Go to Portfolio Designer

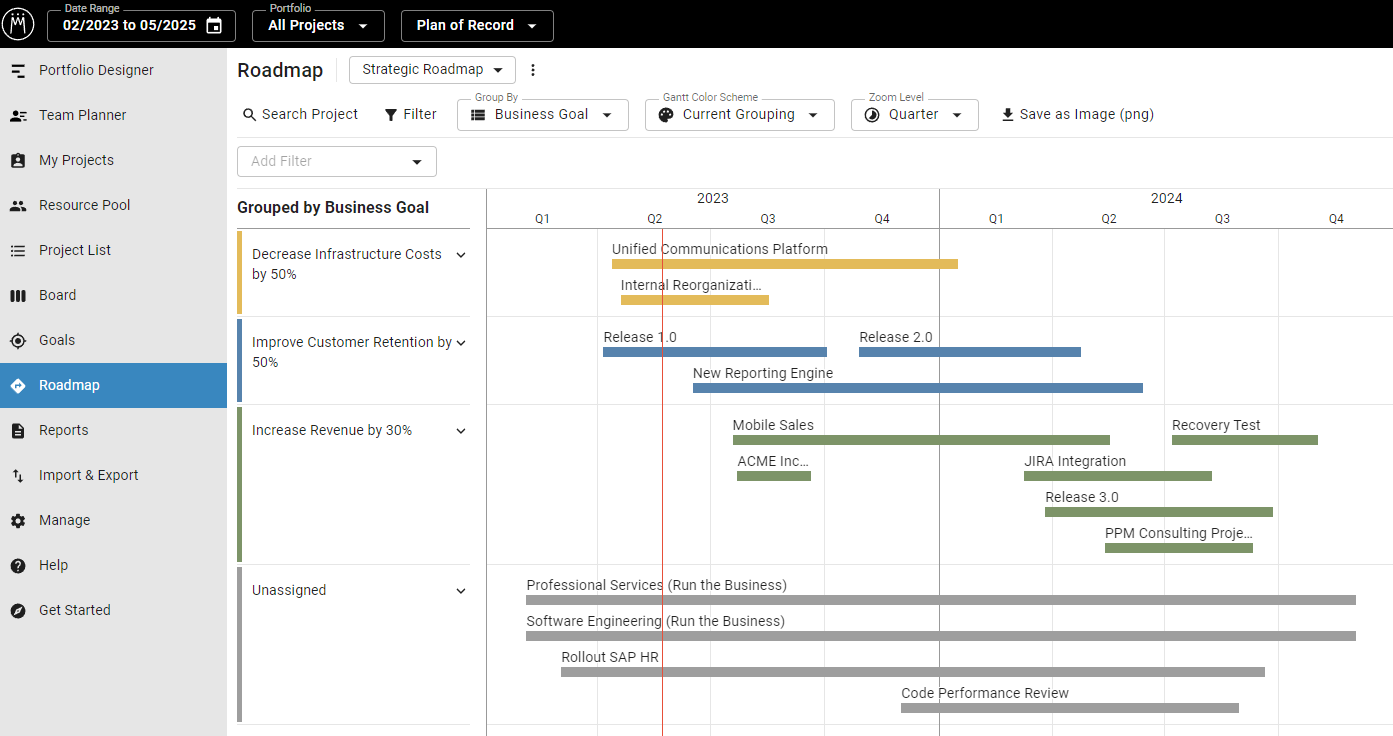(113, 71)
